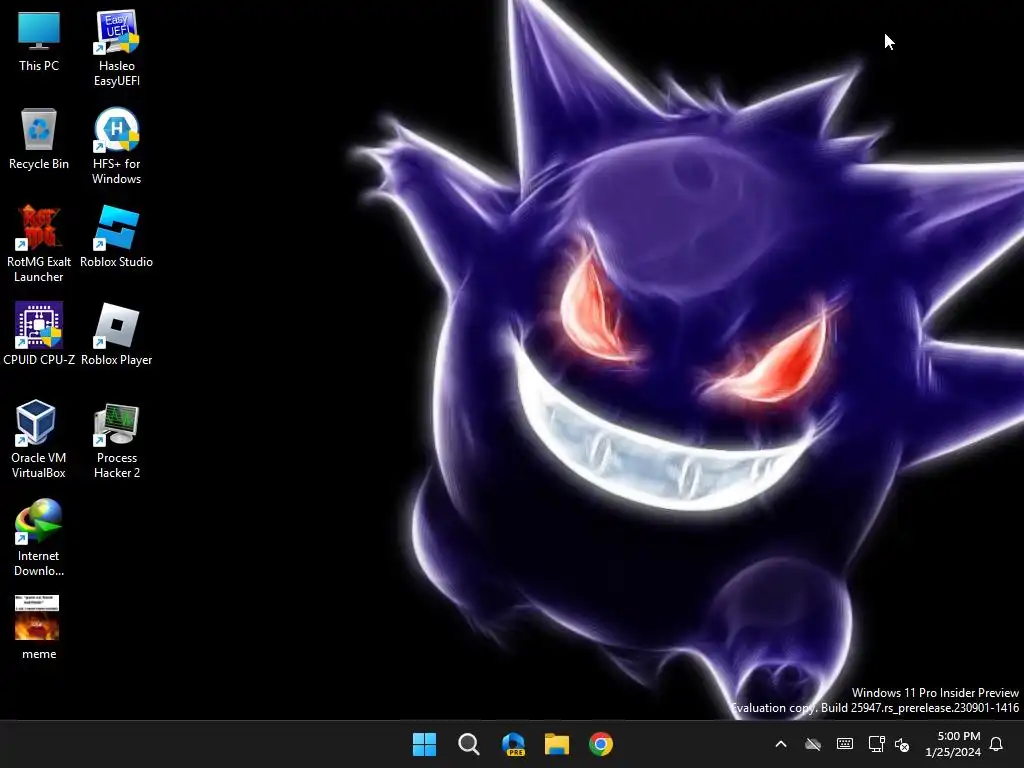Open File Explorer from taskbar

557,744
